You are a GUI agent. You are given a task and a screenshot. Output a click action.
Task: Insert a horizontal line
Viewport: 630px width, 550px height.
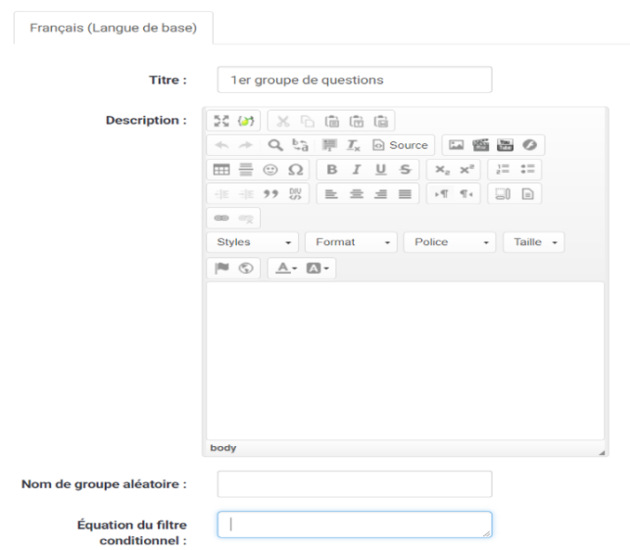coord(246,170)
